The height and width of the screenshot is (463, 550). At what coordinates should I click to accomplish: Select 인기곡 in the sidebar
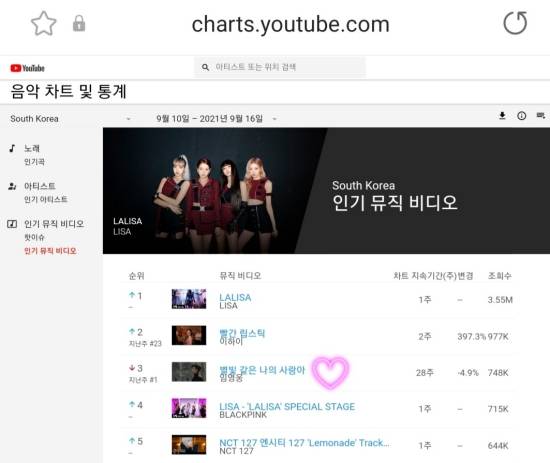pos(34,162)
